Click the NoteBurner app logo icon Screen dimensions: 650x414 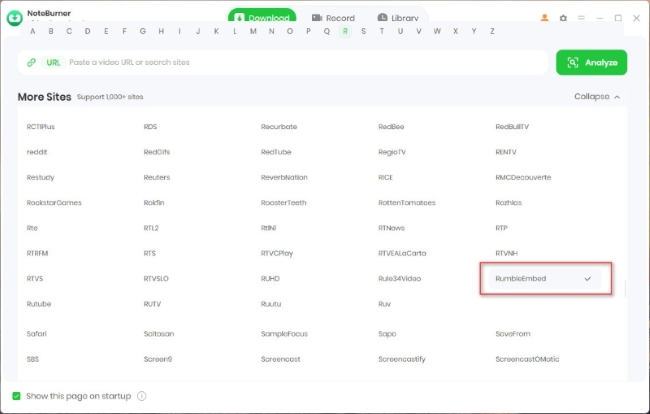click(15, 18)
